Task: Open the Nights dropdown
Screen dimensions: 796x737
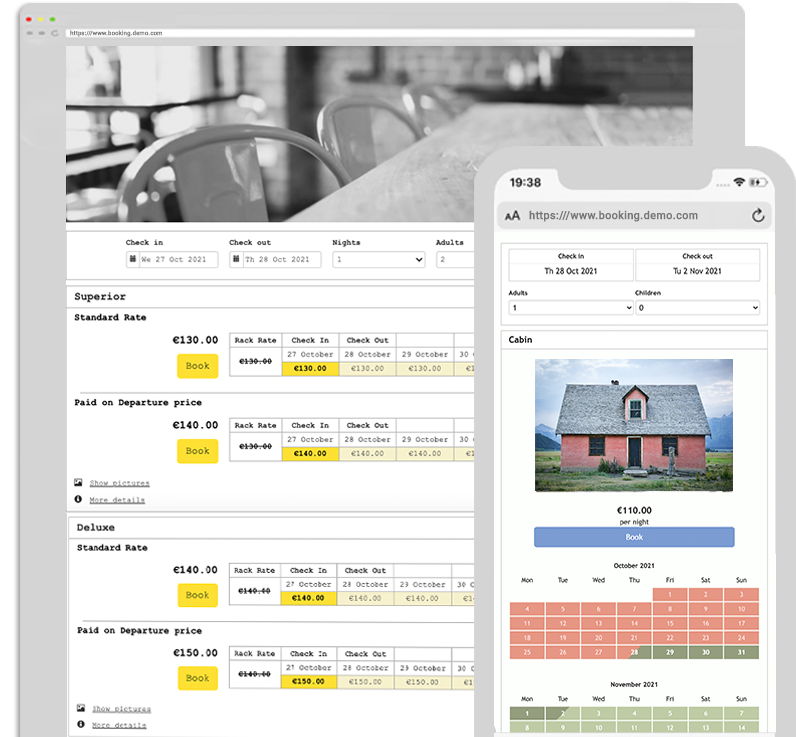Action: [x=379, y=259]
